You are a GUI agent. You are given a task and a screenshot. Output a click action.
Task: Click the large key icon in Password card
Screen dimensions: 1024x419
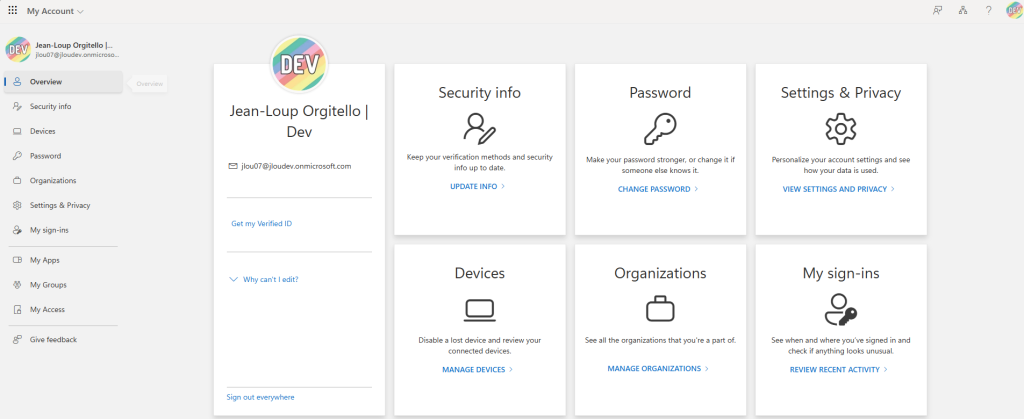coord(660,129)
